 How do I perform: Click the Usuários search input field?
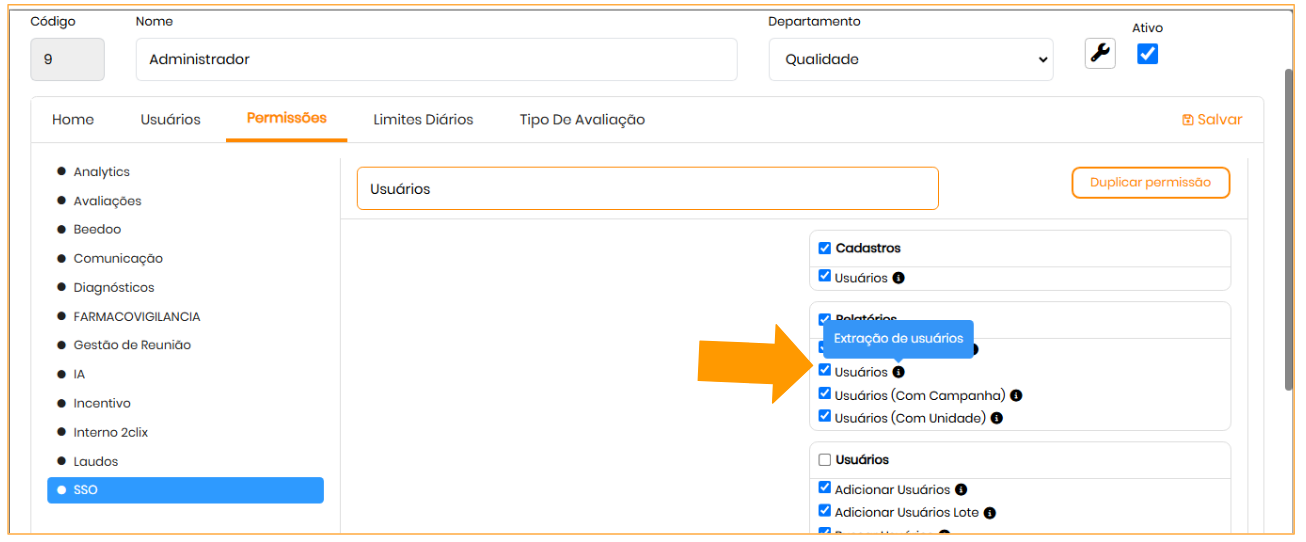(x=647, y=189)
